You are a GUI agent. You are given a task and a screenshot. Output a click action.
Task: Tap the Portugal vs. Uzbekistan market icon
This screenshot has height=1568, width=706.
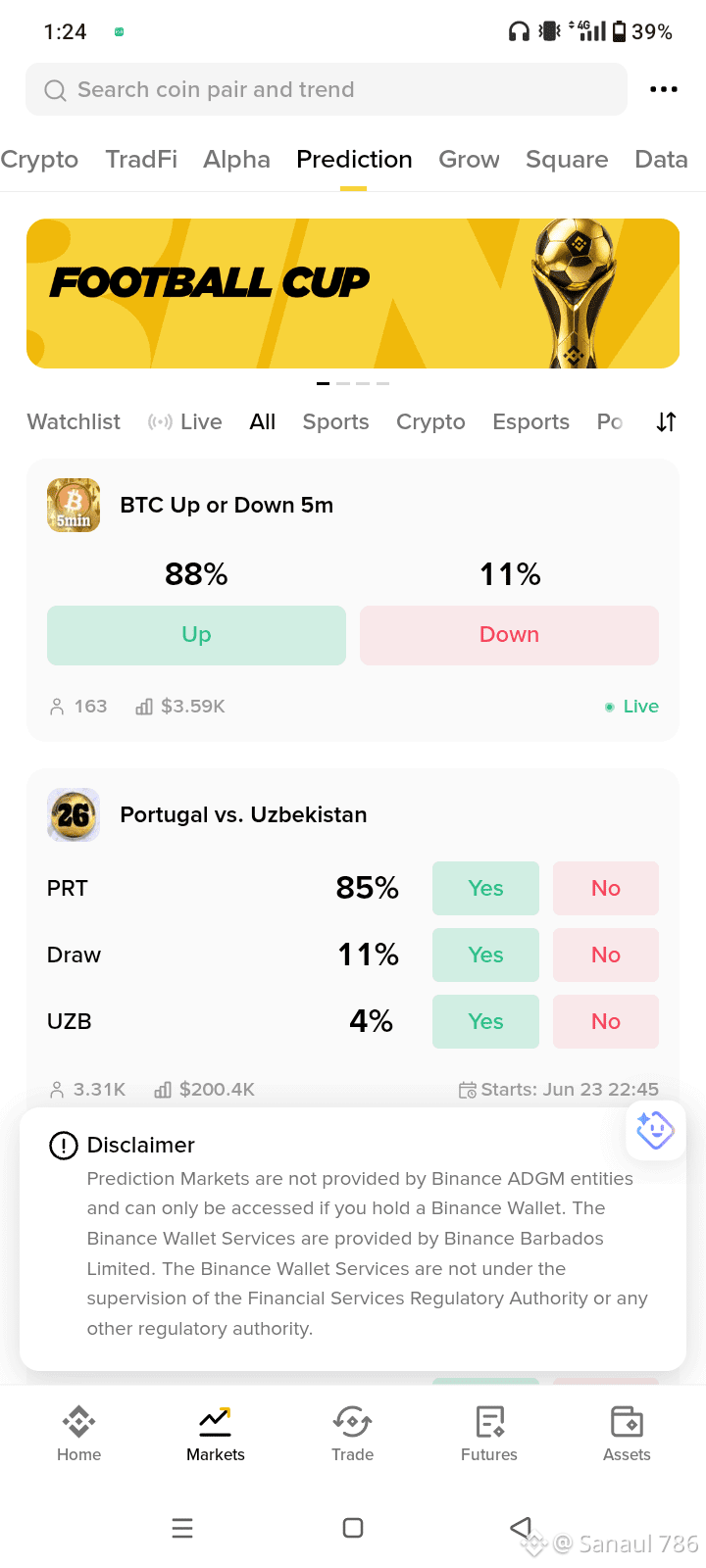pos(74,814)
